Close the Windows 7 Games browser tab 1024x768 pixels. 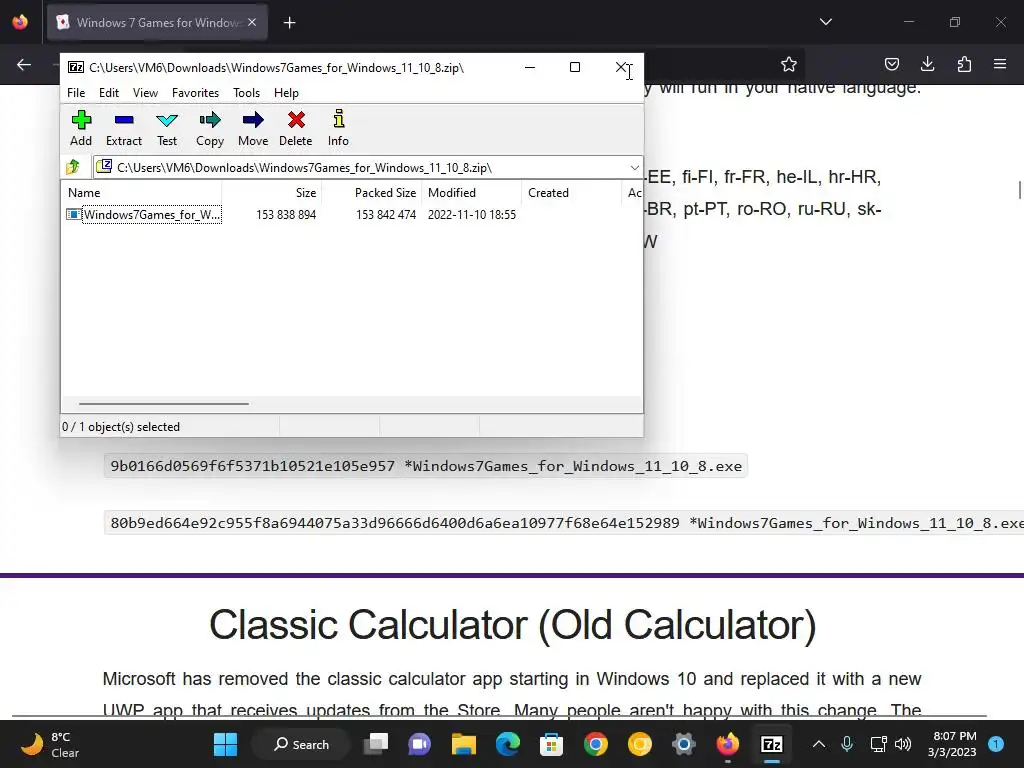252,22
